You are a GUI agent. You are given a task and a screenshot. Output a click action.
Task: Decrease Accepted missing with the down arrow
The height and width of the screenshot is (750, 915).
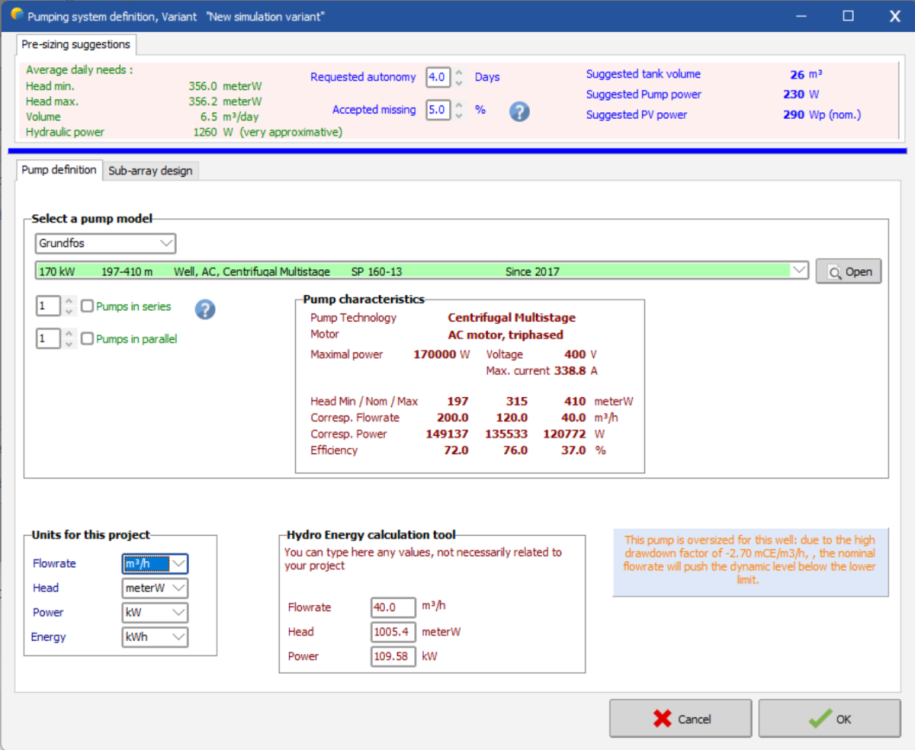coord(459,115)
